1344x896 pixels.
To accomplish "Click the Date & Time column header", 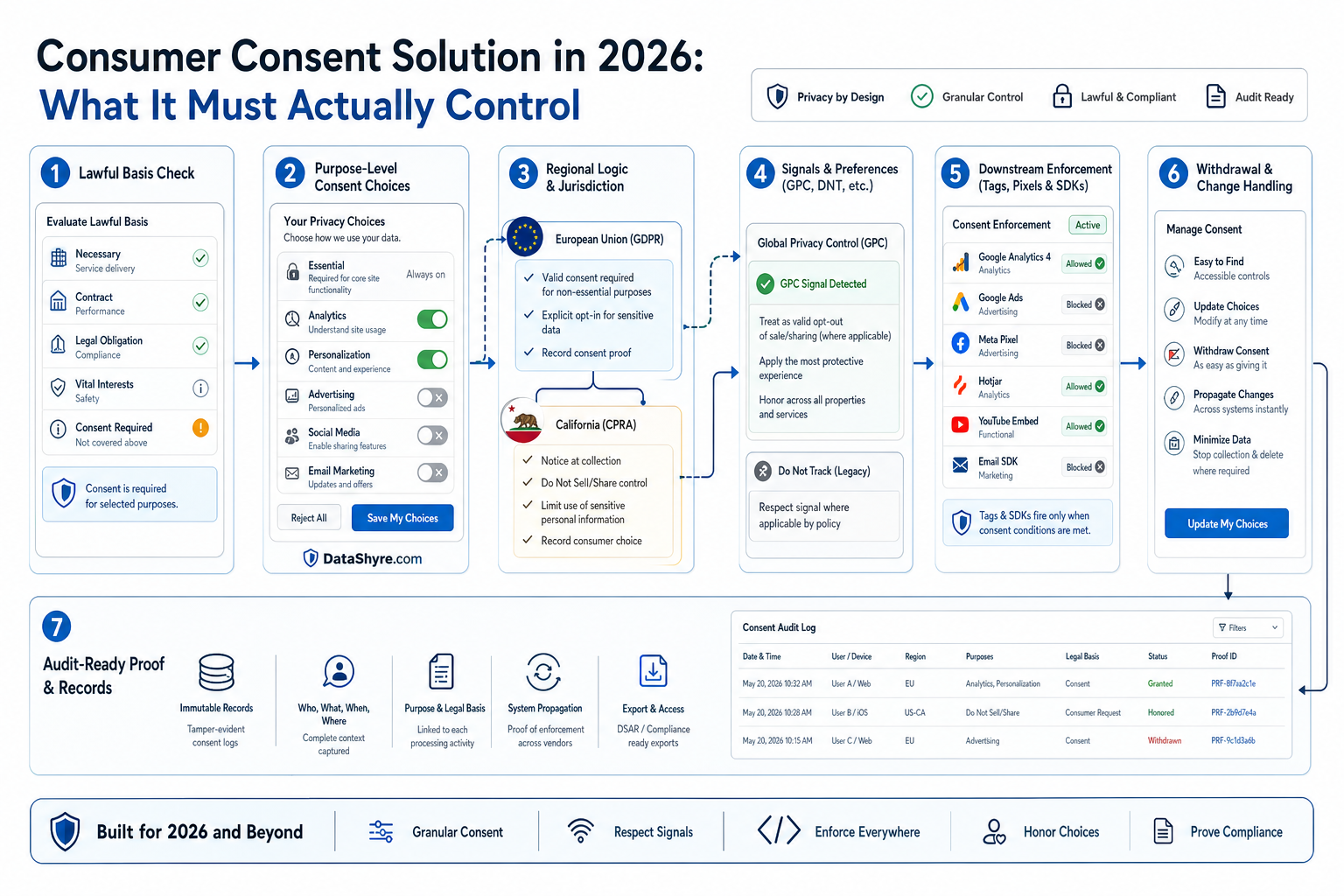I will (761, 656).
